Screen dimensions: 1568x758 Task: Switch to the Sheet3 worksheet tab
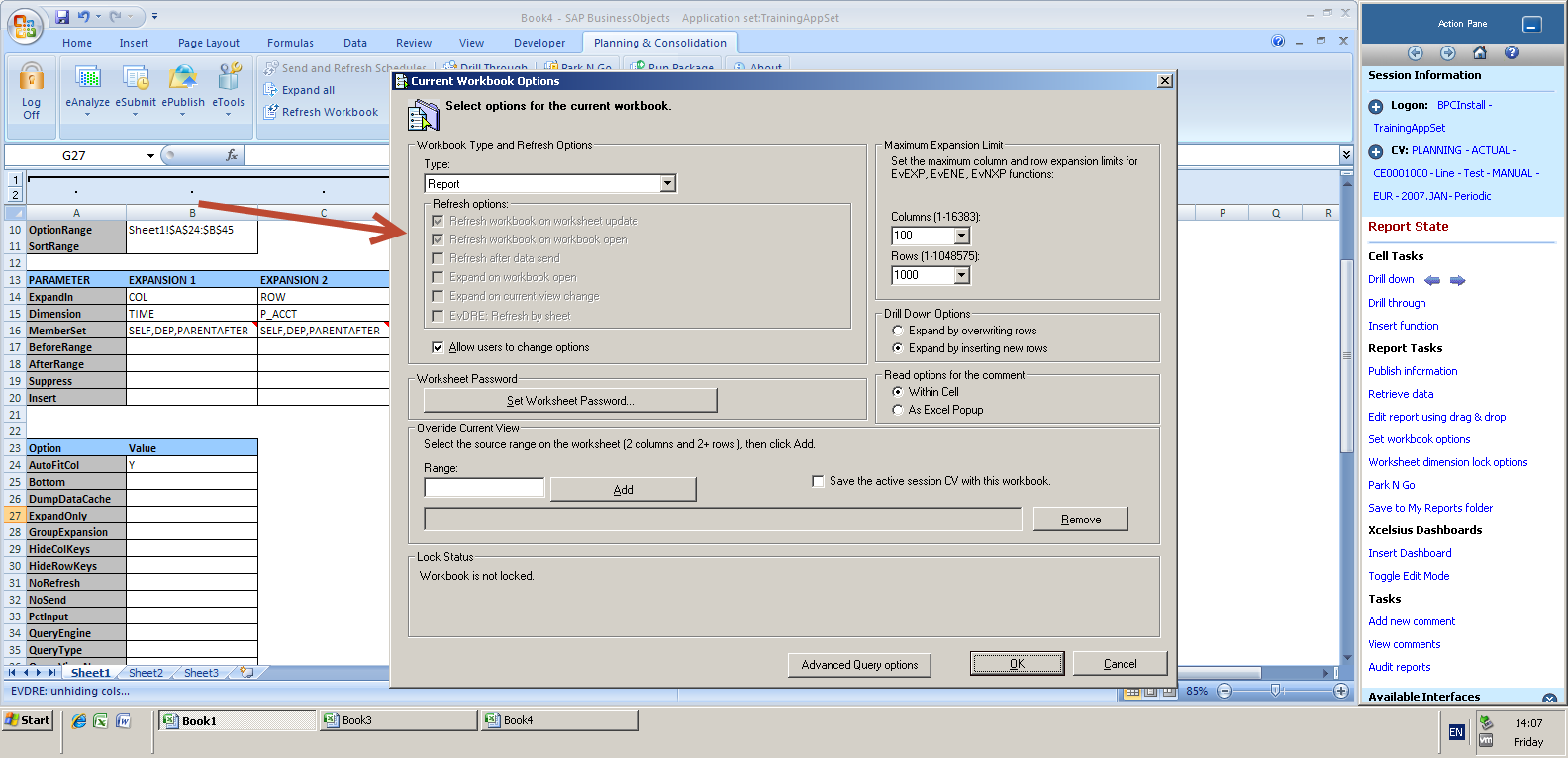point(201,673)
